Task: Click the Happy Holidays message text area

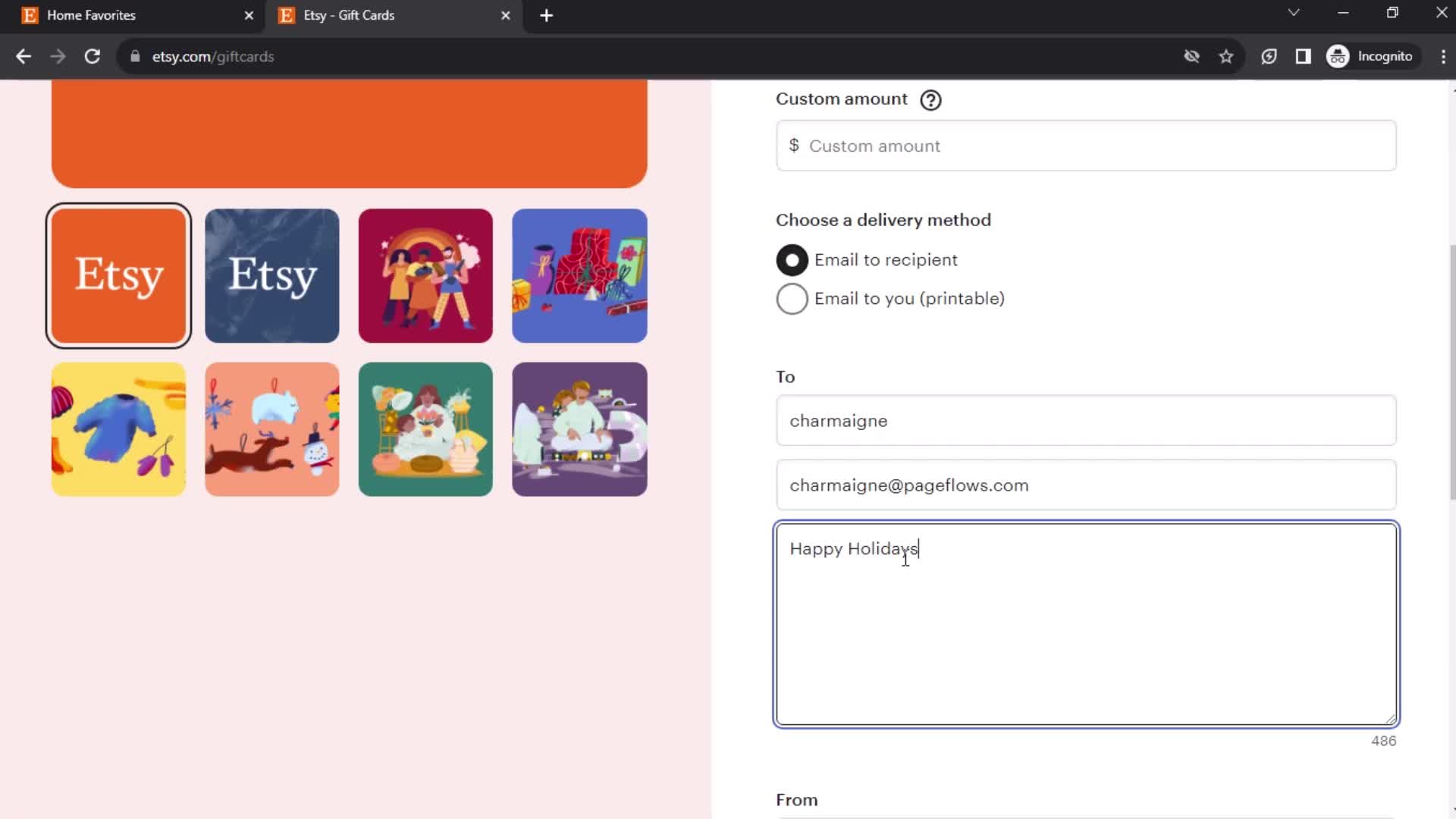Action: tap(1085, 623)
